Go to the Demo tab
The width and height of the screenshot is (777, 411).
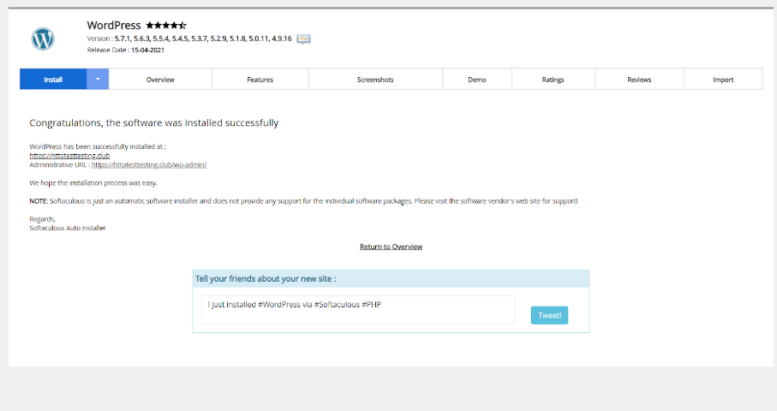pos(476,80)
